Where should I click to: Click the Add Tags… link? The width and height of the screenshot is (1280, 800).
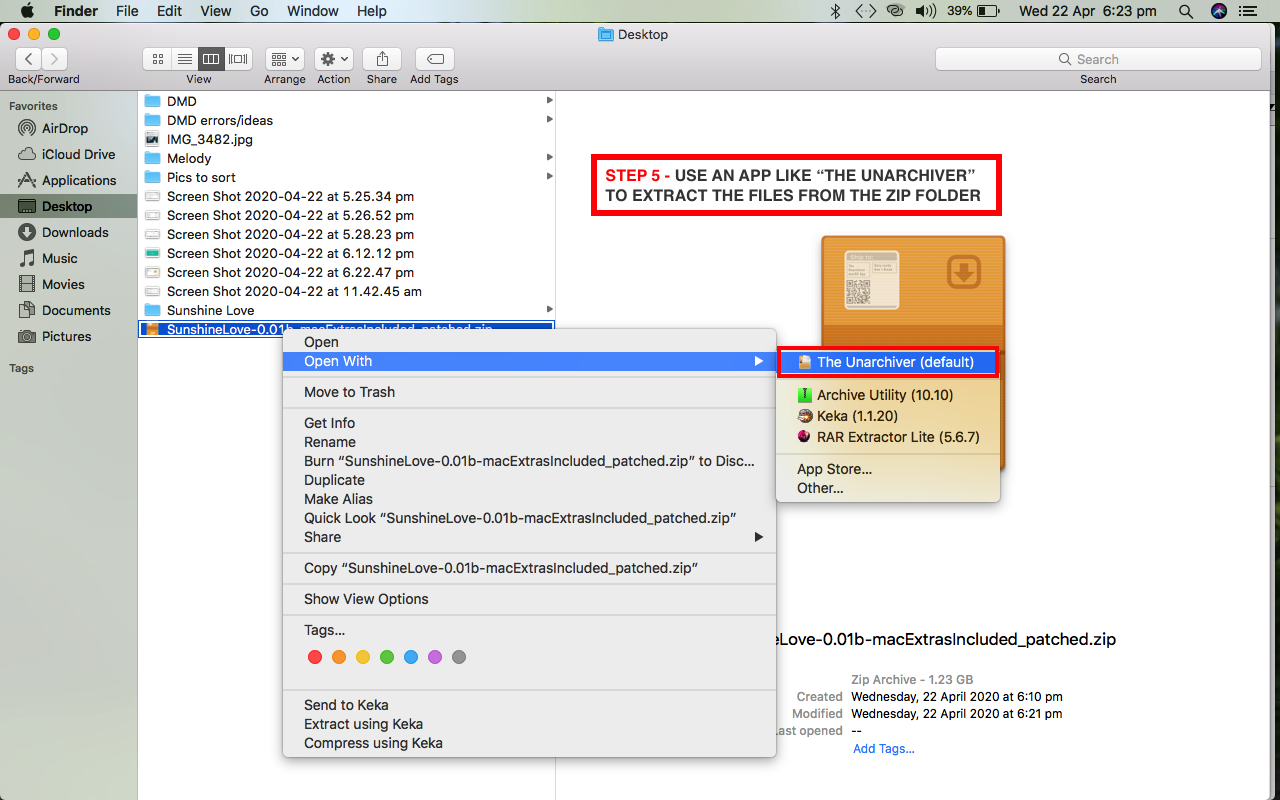[x=883, y=748]
